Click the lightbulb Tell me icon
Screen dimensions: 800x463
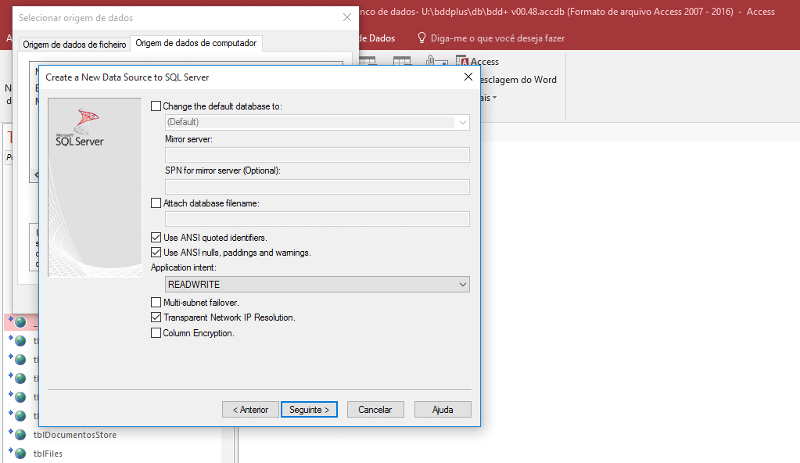421,38
